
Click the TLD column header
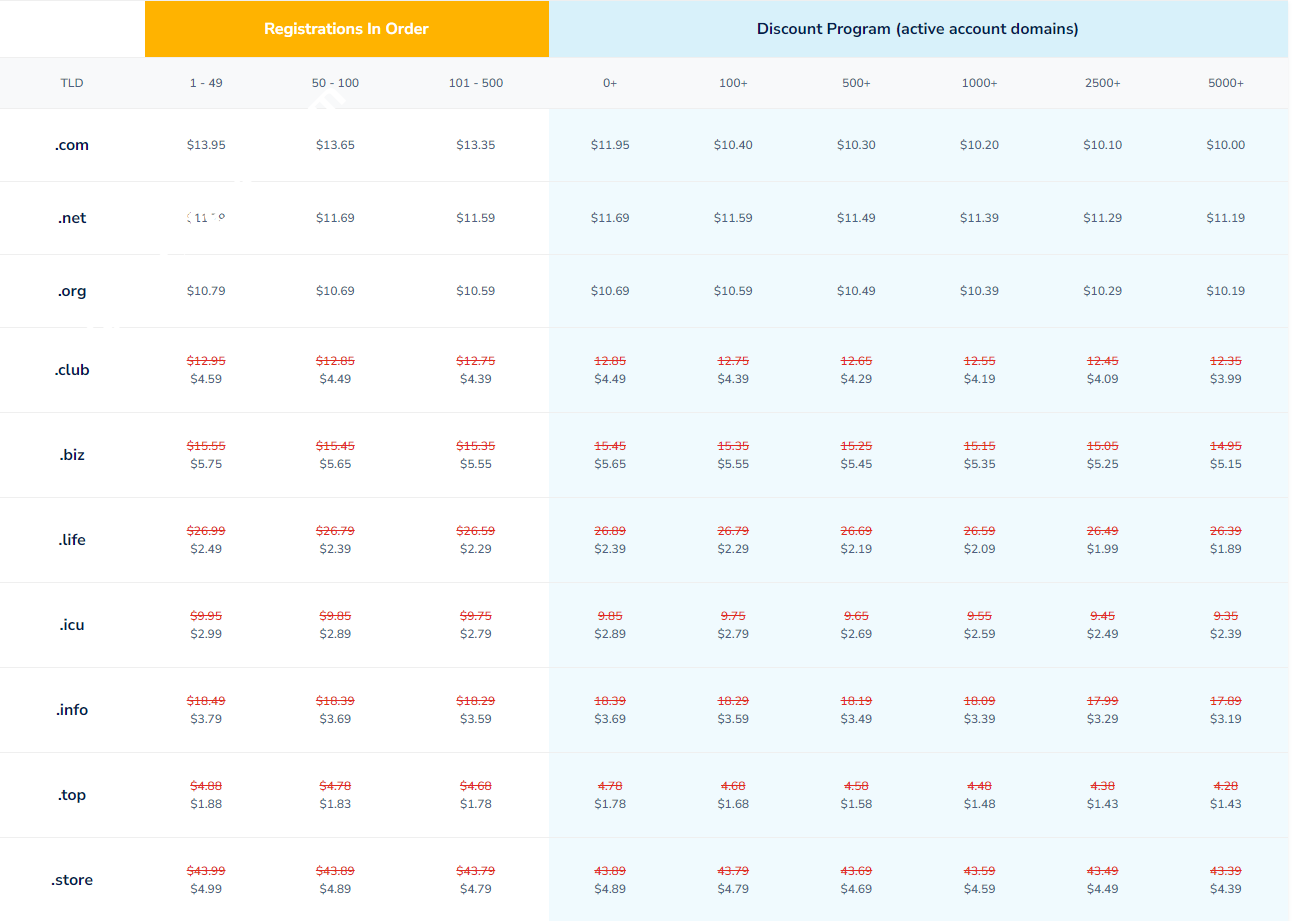pos(72,83)
